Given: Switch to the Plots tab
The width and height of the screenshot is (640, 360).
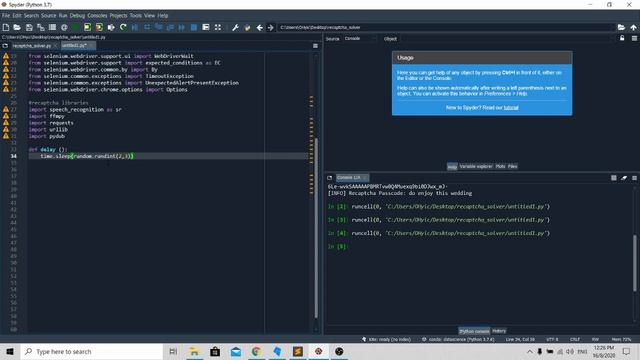Looking at the screenshot, I should [x=500, y=167].
